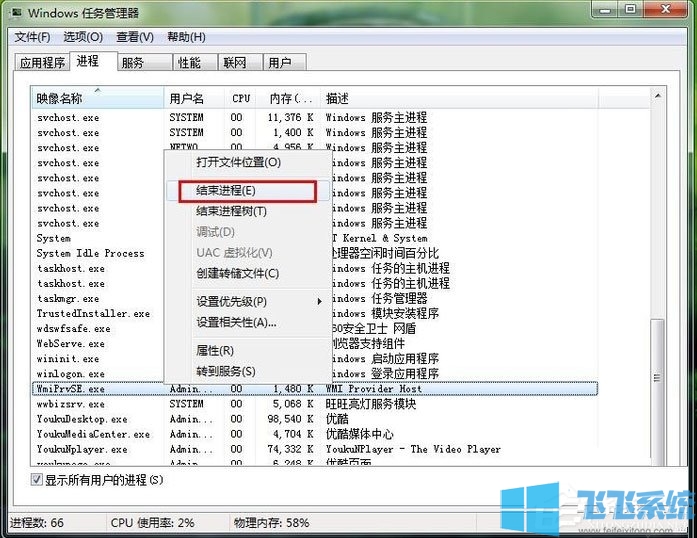Click the 优酷媒体中心 description
Screen dimensions: 697x538
coord(360,434)
